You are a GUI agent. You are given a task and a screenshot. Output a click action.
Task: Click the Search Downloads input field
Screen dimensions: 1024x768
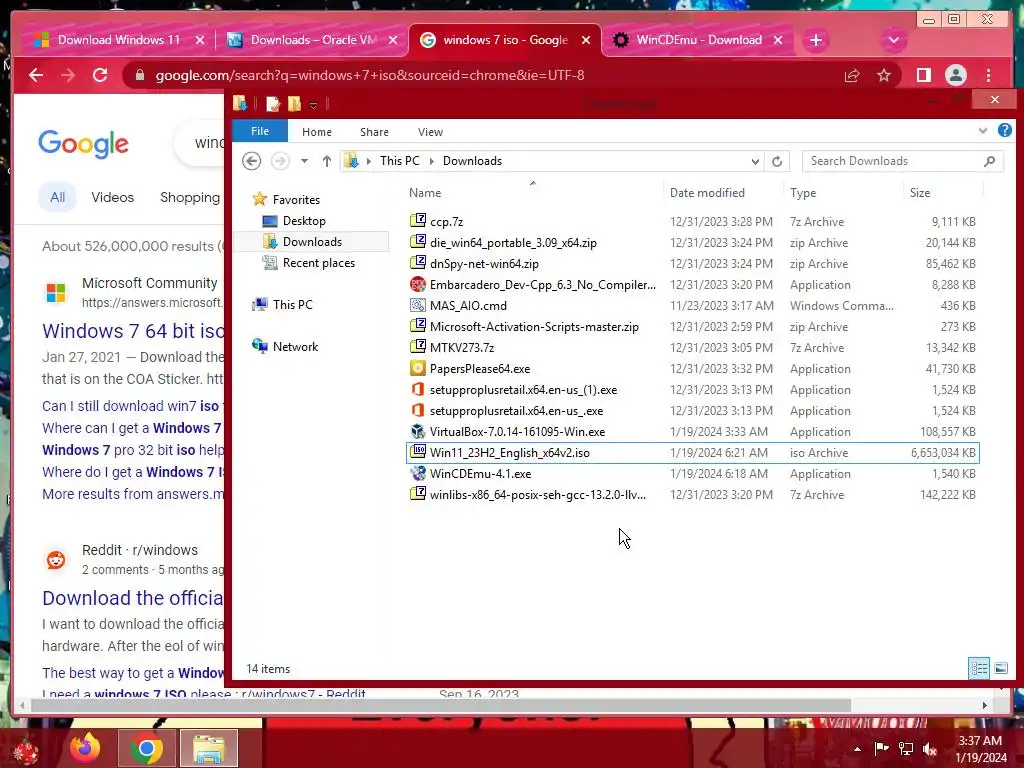click(x=903, y=161)
